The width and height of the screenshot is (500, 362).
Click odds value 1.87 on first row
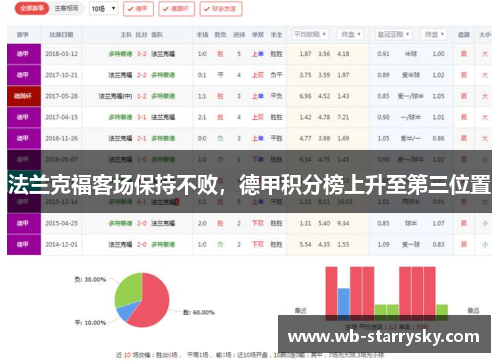point(305,54)
